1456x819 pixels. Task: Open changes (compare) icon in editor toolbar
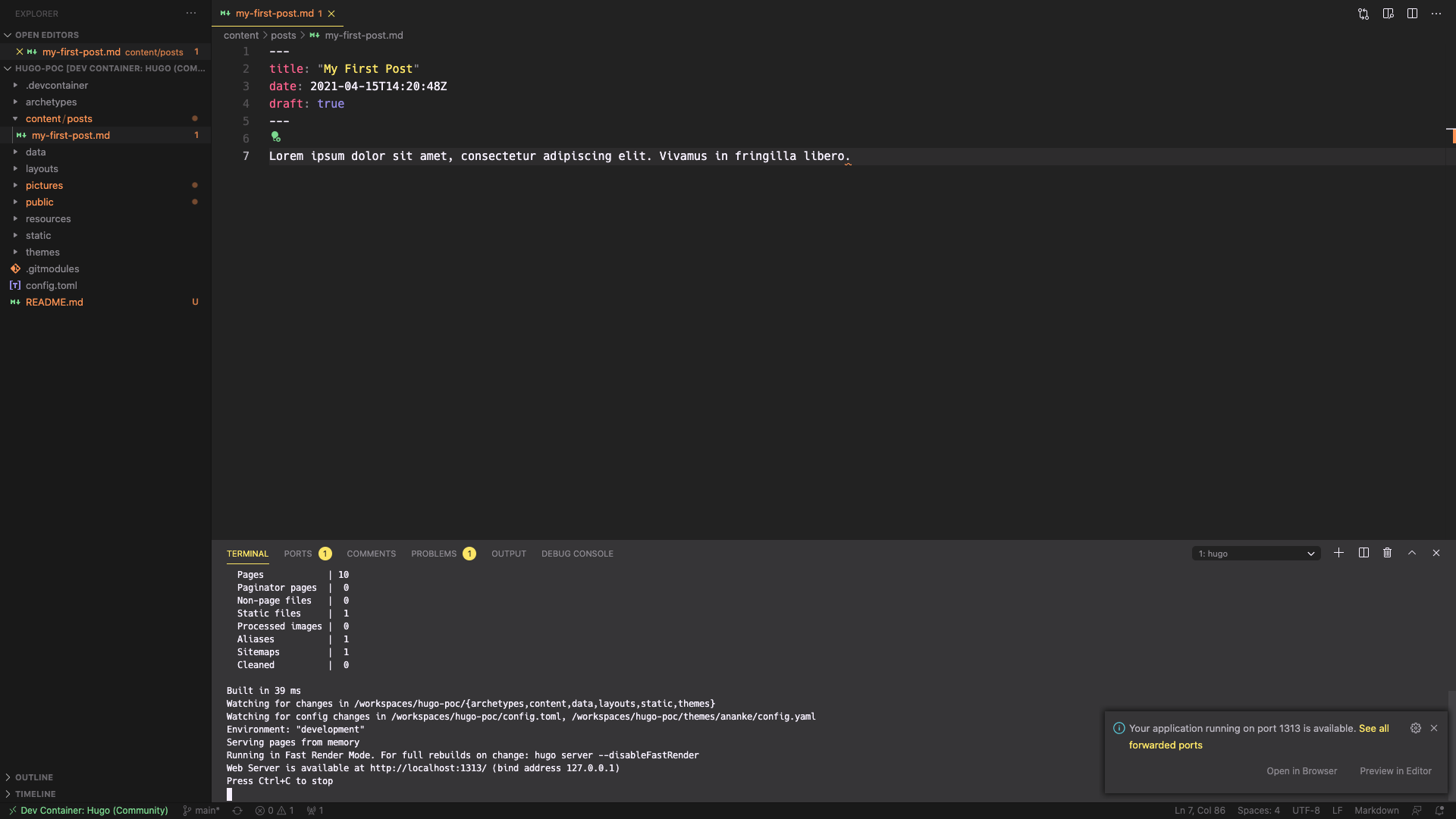tap(1363, 14)
